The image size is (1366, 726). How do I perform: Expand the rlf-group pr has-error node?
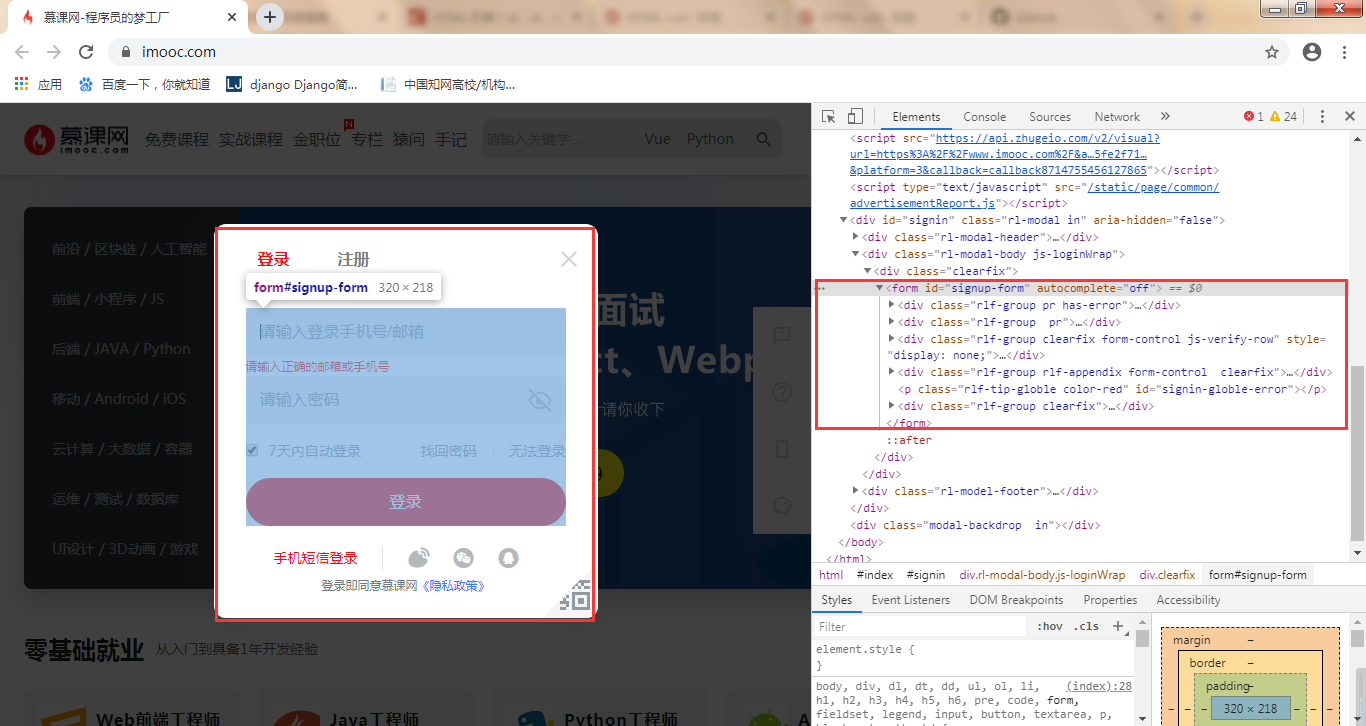click(x=891, y=305)
